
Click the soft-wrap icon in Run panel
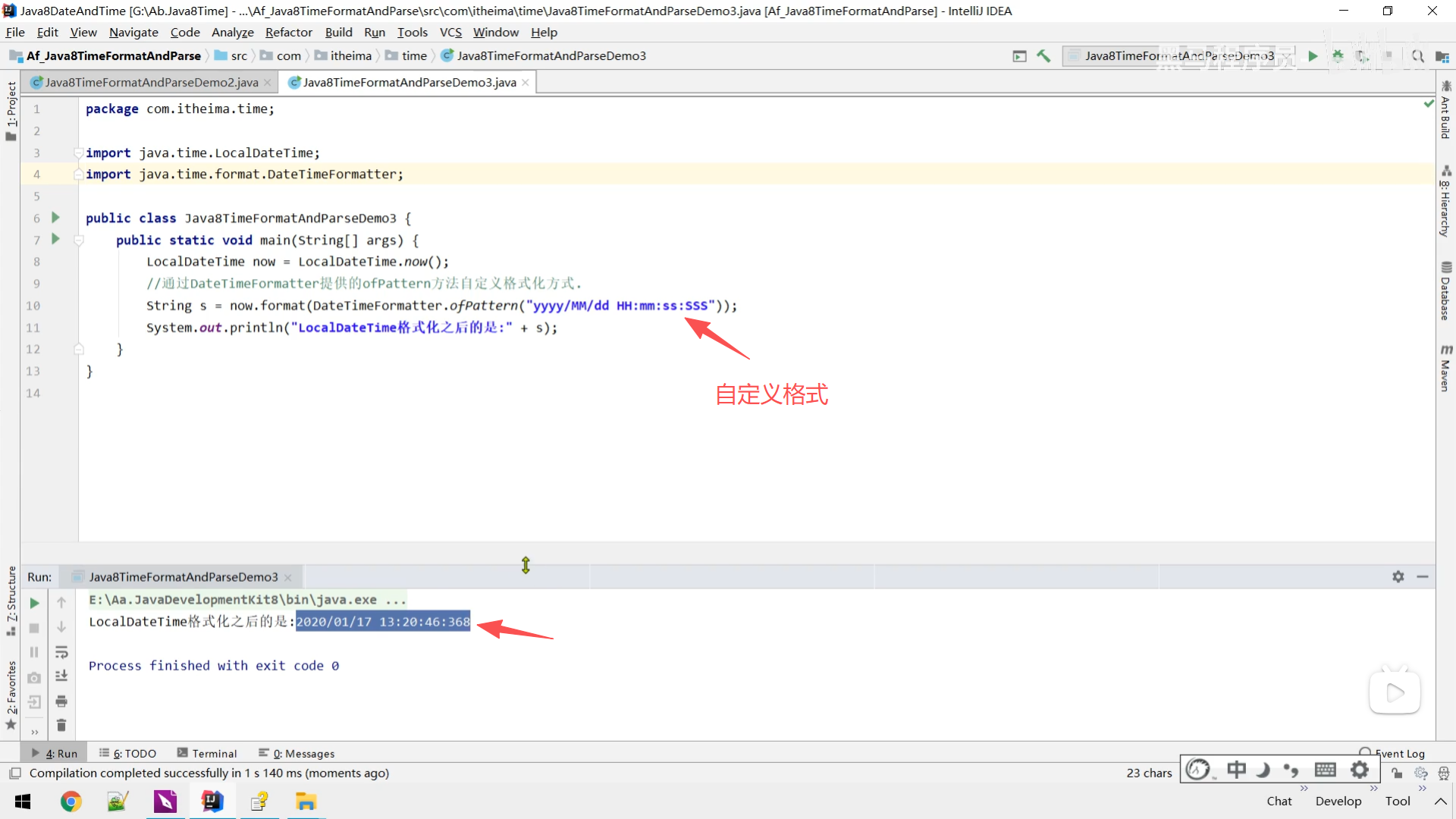coord(61,652)
